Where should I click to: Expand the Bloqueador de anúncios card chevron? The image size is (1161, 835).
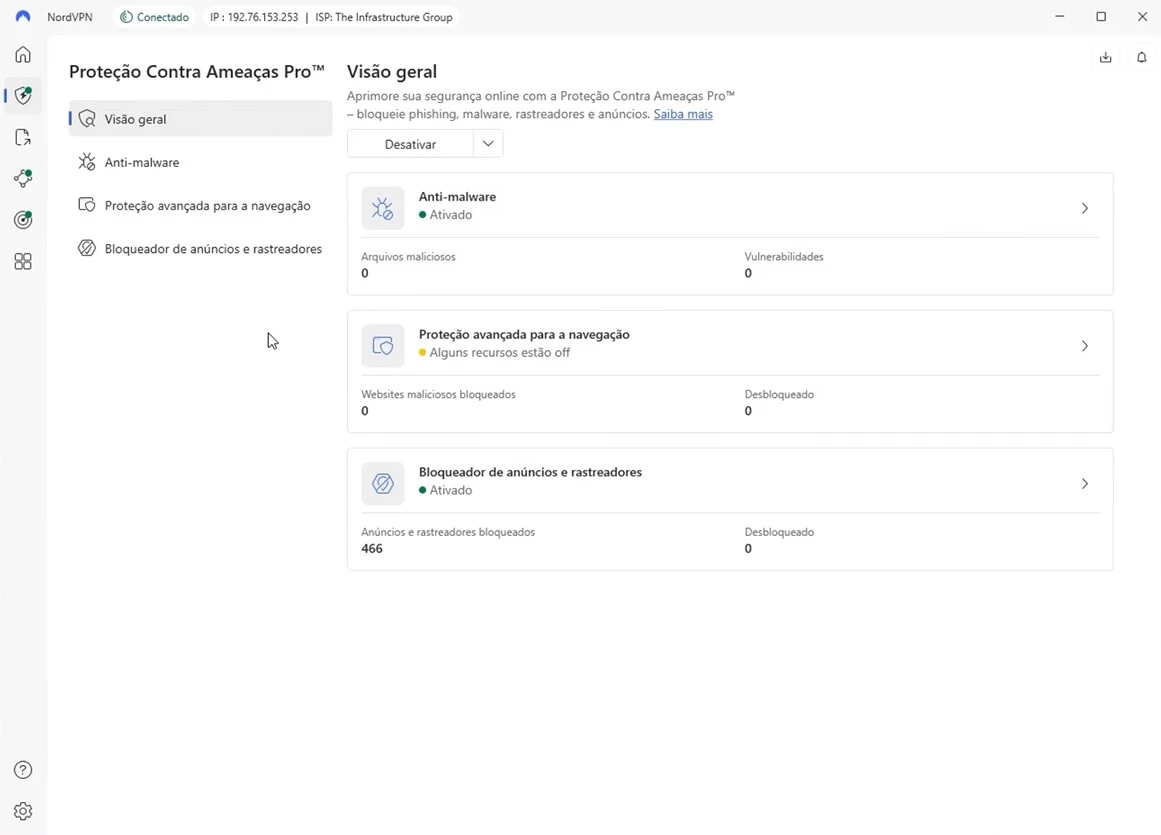tap(1085, 483)
